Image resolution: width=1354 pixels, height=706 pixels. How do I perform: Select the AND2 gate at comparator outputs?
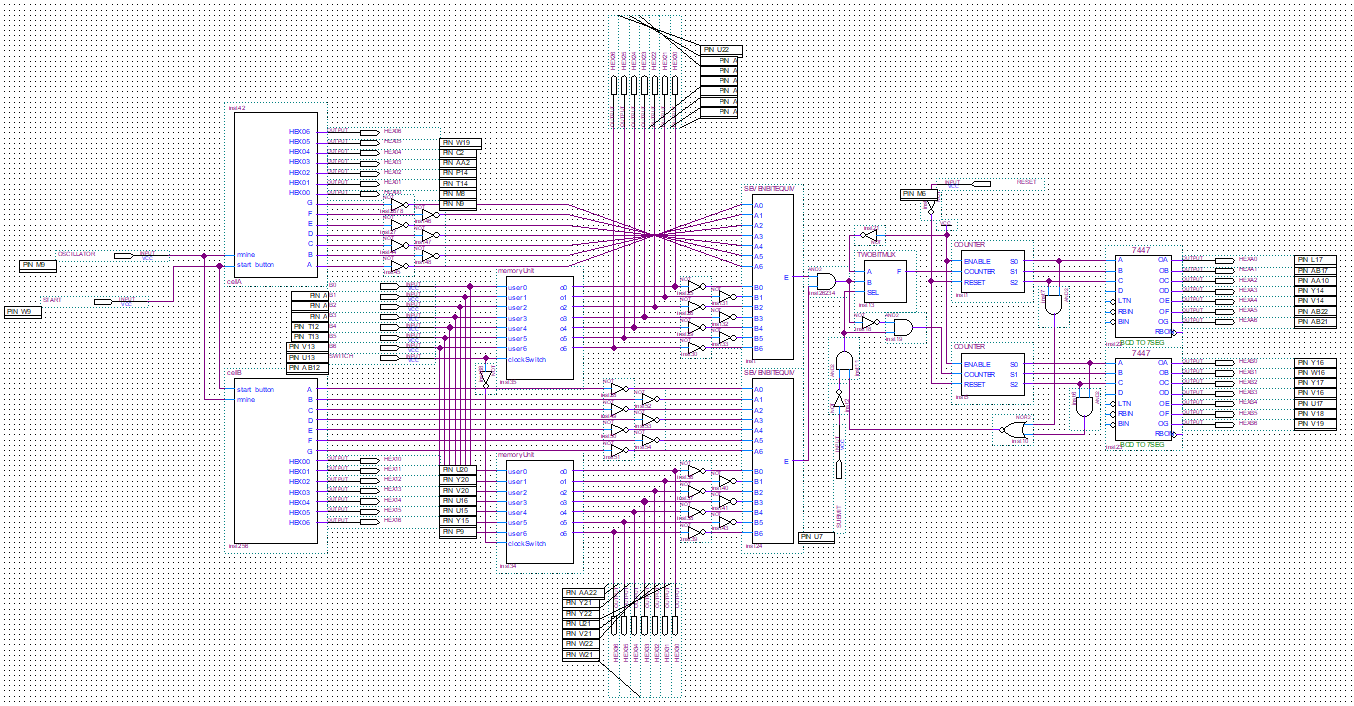coord(826,282)
